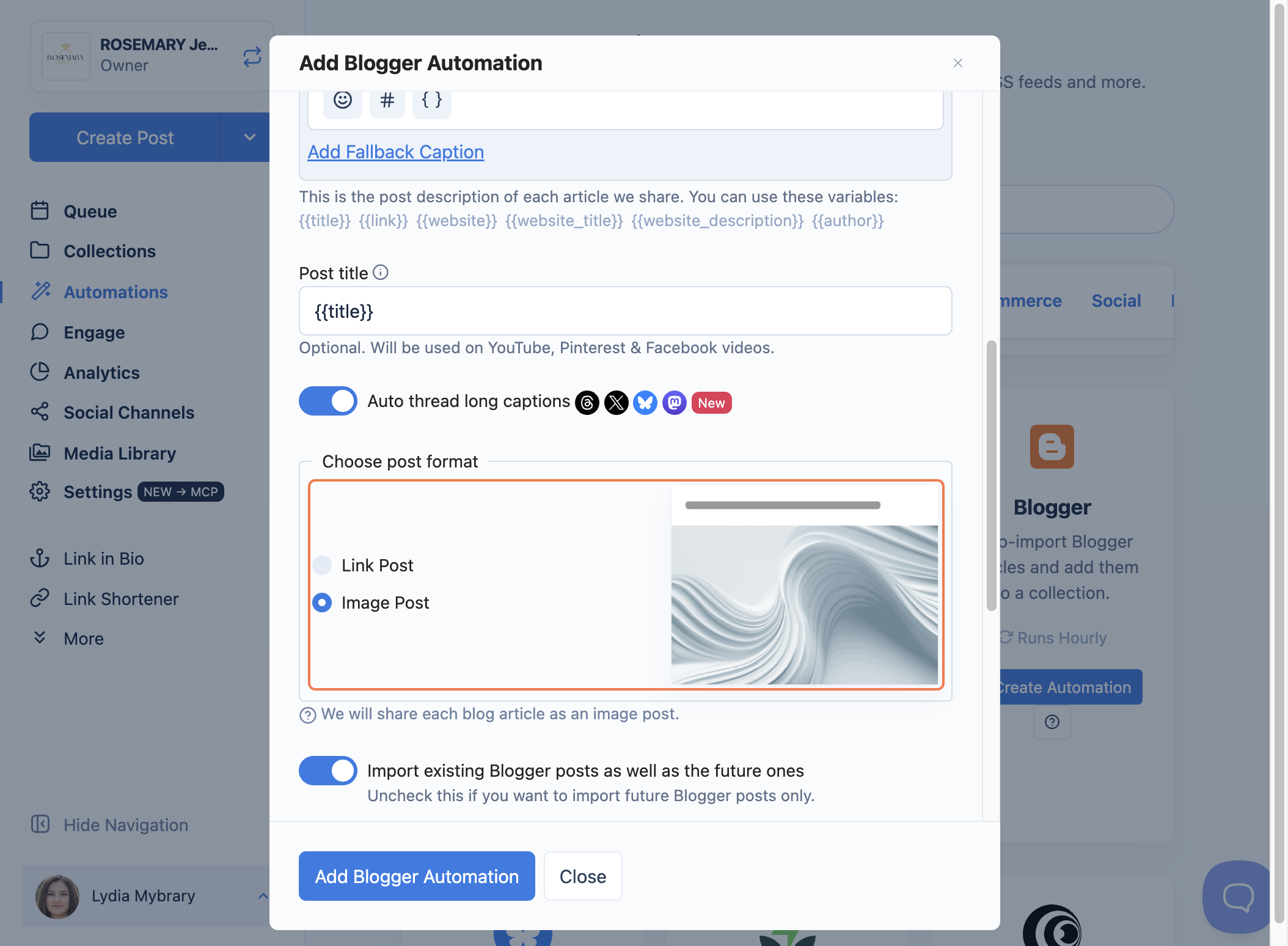This screenshot has height=946, width=1288.
Task: Click the Engage speech bubble icon
Action: [x=40, y=332]
